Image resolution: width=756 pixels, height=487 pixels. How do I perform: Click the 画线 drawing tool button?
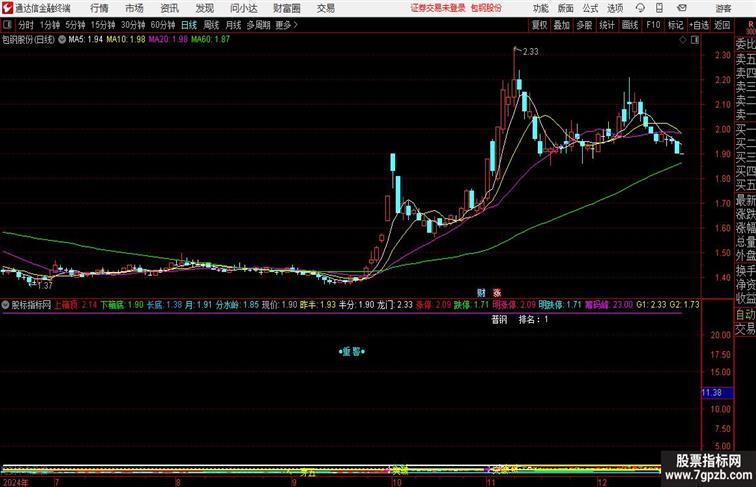[x=630, y=25]
